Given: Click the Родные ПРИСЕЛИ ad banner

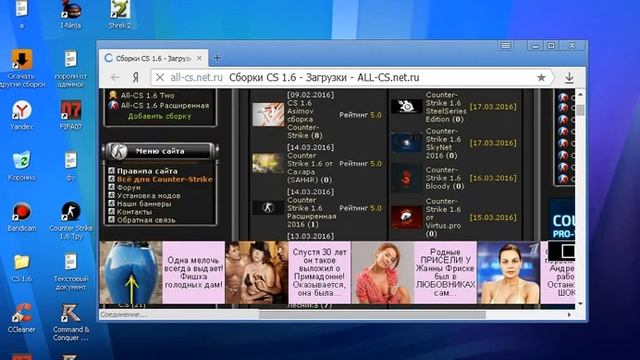Looking at the screenshot, I should tap(414, 272).
